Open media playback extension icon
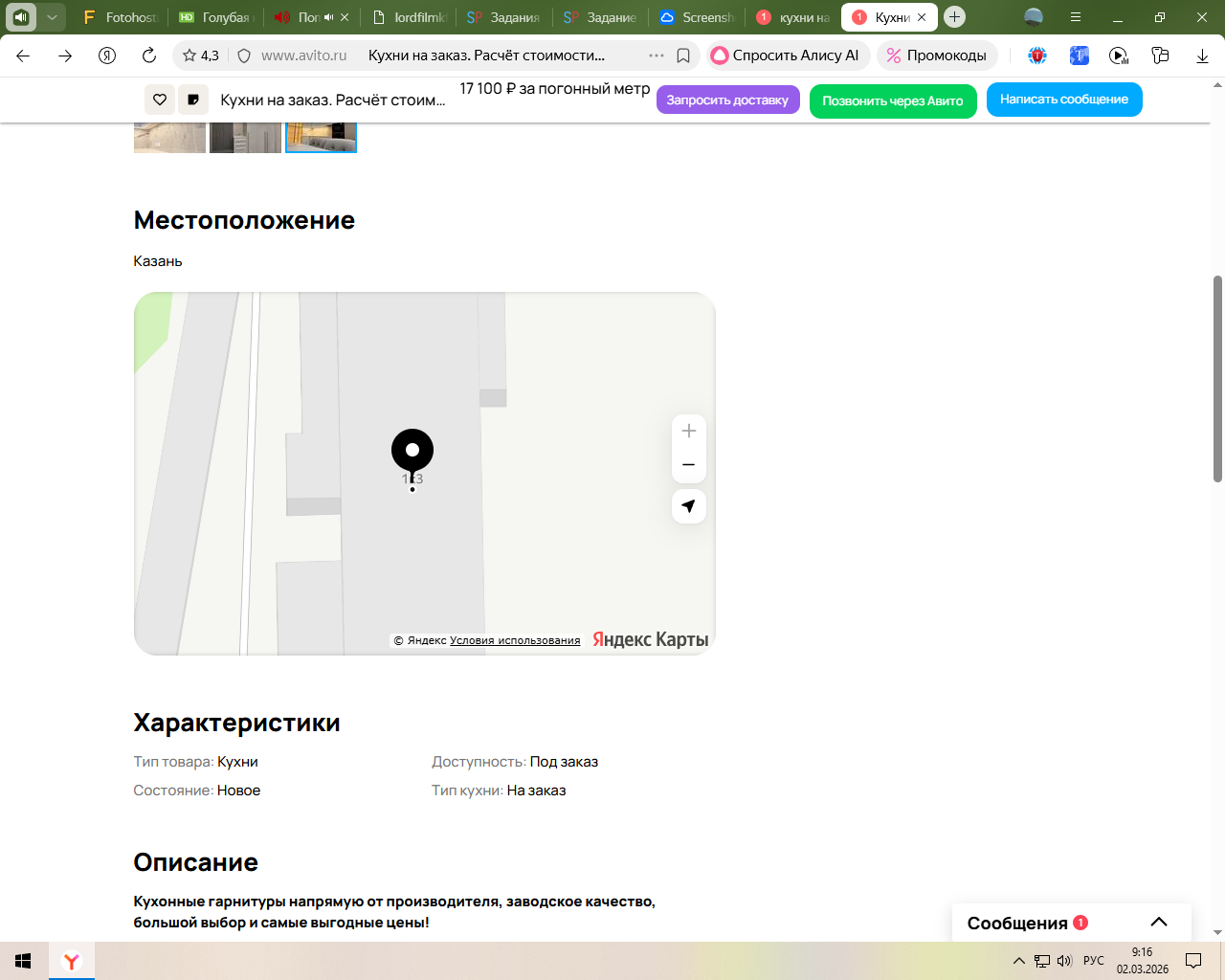This screenshot has height=980, width=1225. coord(1119,56)
